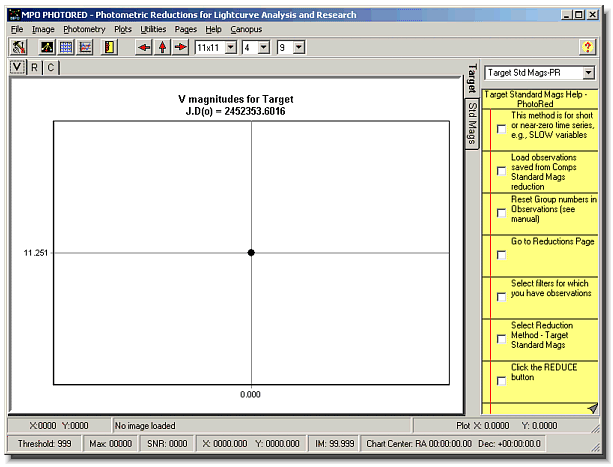Open the Image menu
Image resolution: width=613 pixels, height=467 pixels.
(43, 29)
